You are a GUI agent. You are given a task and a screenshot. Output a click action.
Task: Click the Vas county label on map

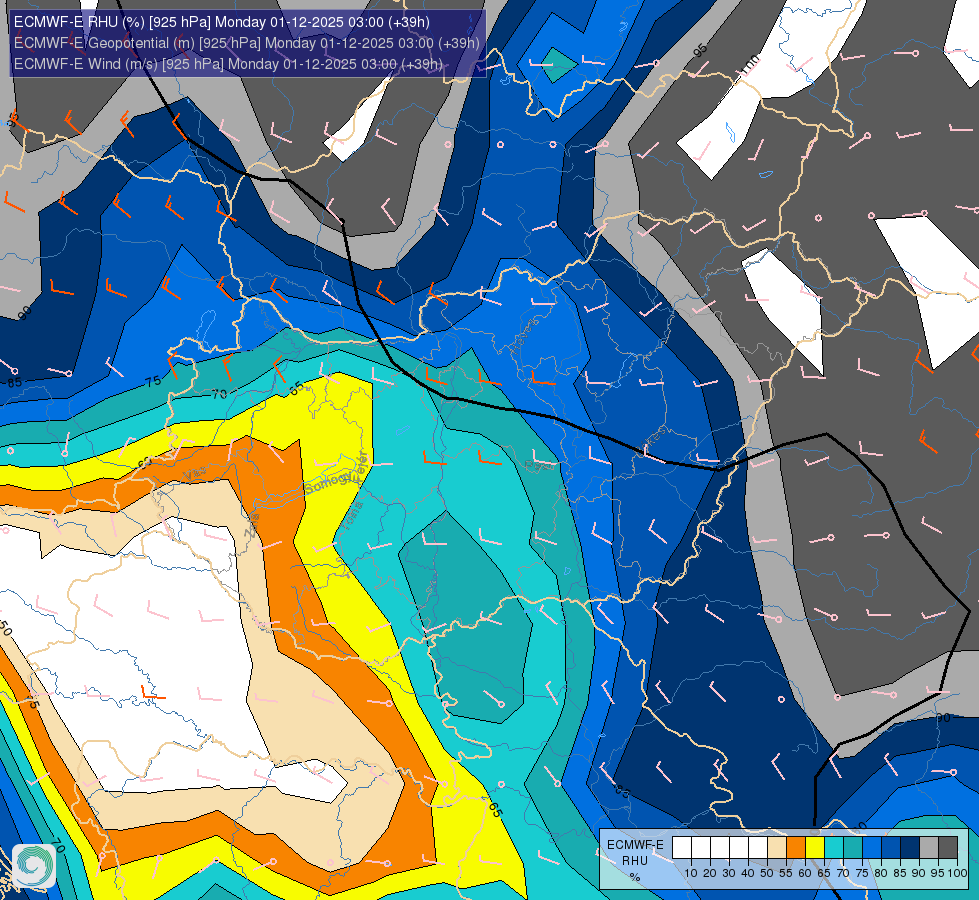tap(195, 473)
